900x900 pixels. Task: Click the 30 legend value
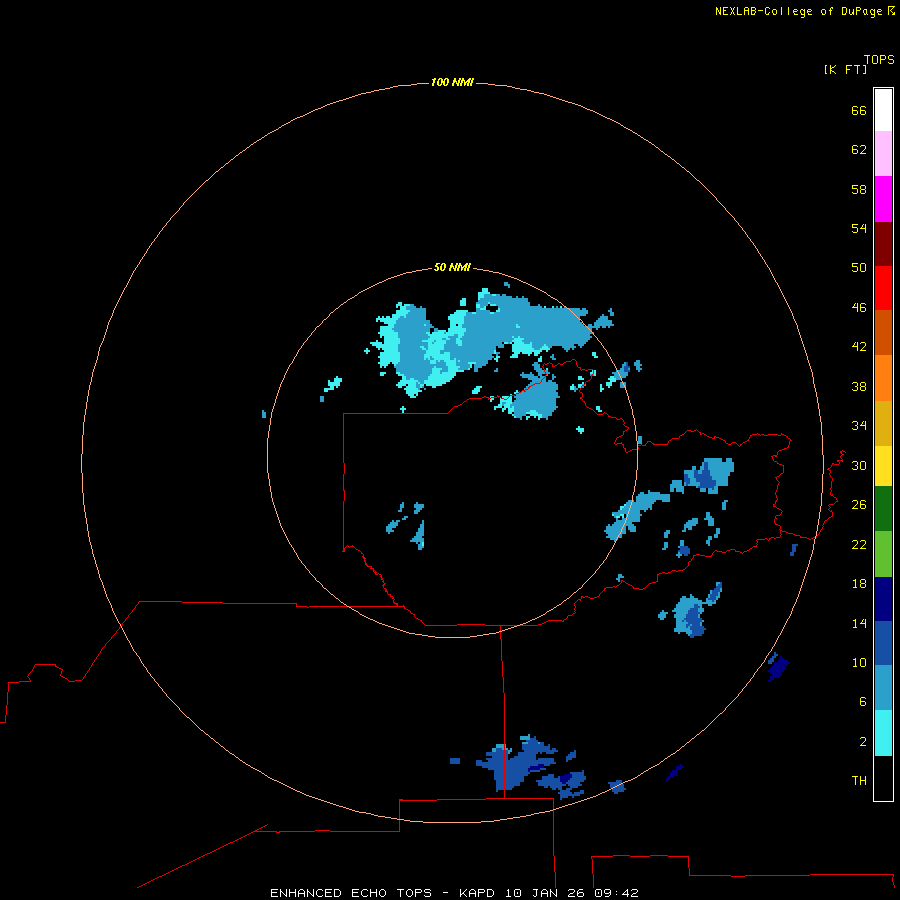859,465
